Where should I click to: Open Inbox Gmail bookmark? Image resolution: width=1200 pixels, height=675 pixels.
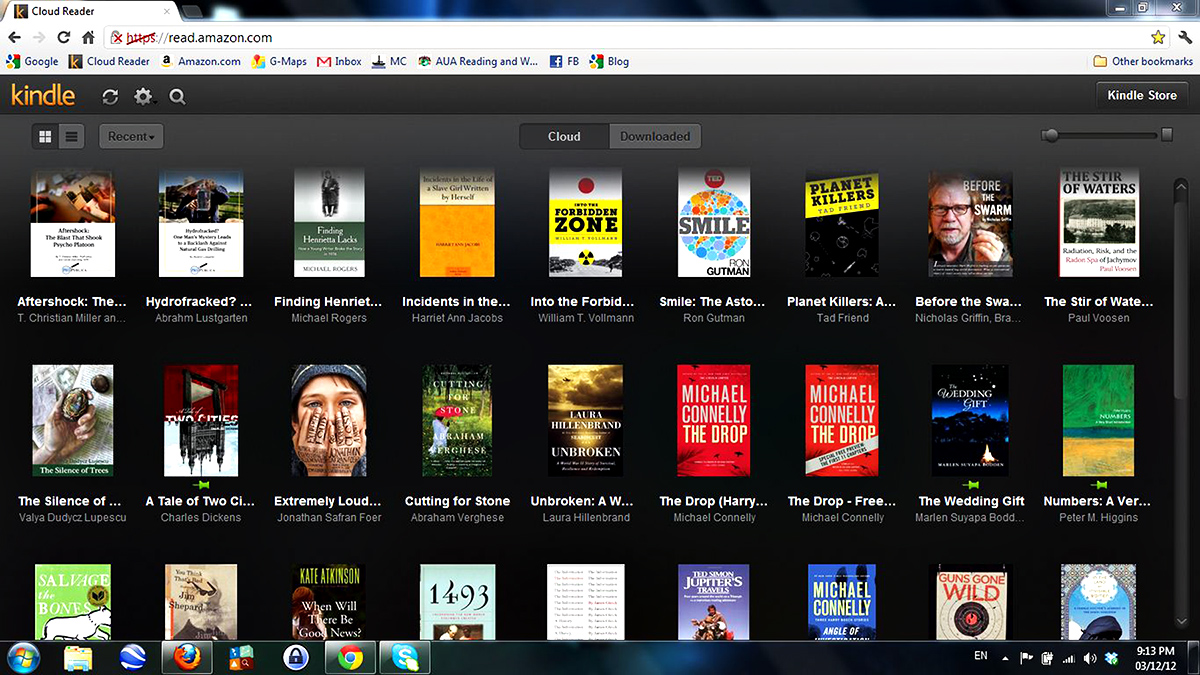point(339,61)
